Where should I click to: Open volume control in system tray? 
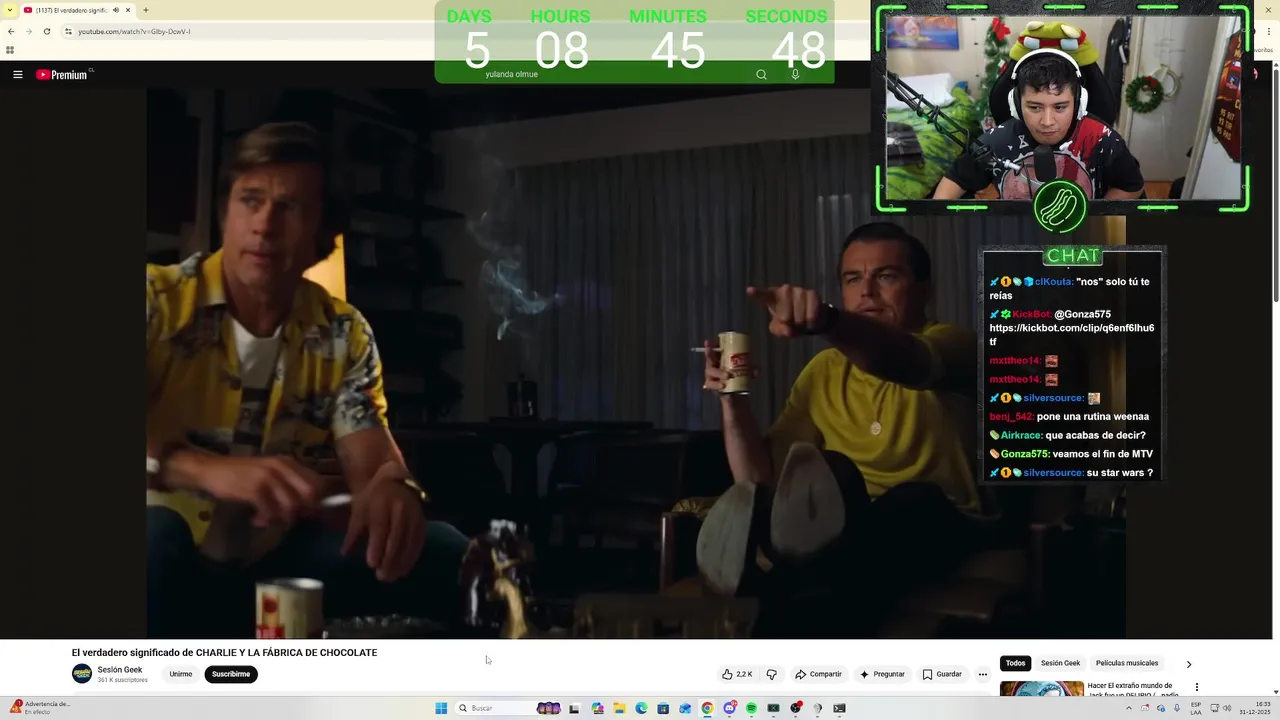(x=1227, y=708)
